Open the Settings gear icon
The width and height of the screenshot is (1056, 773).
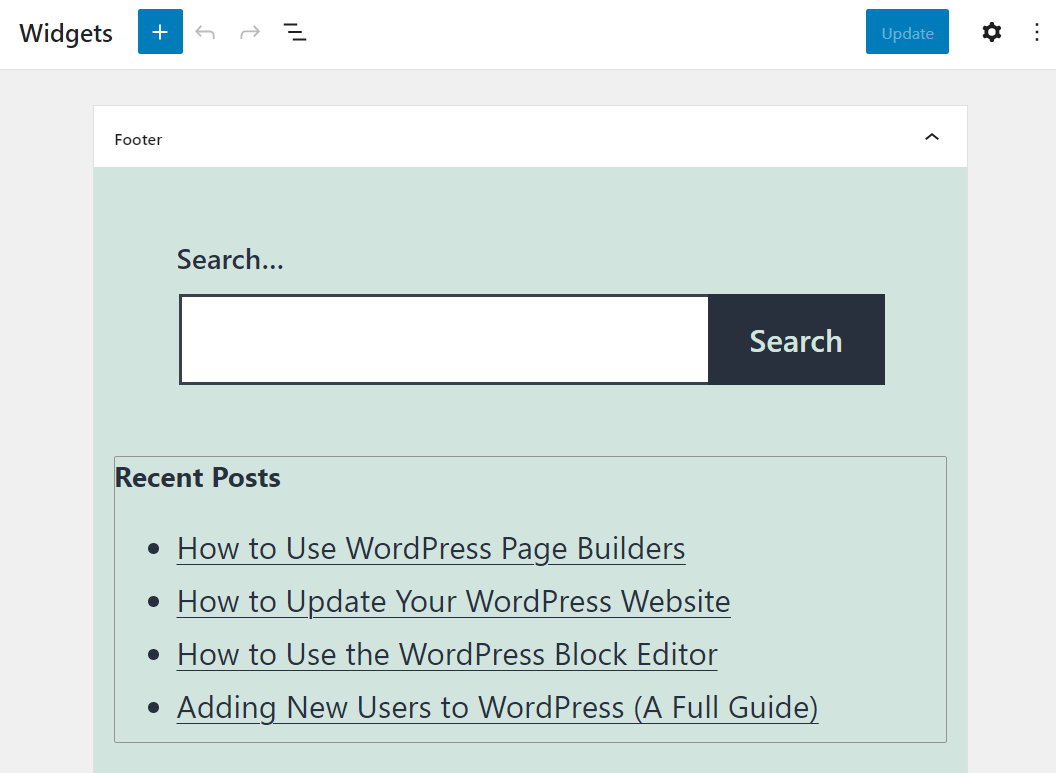[991, 32]
